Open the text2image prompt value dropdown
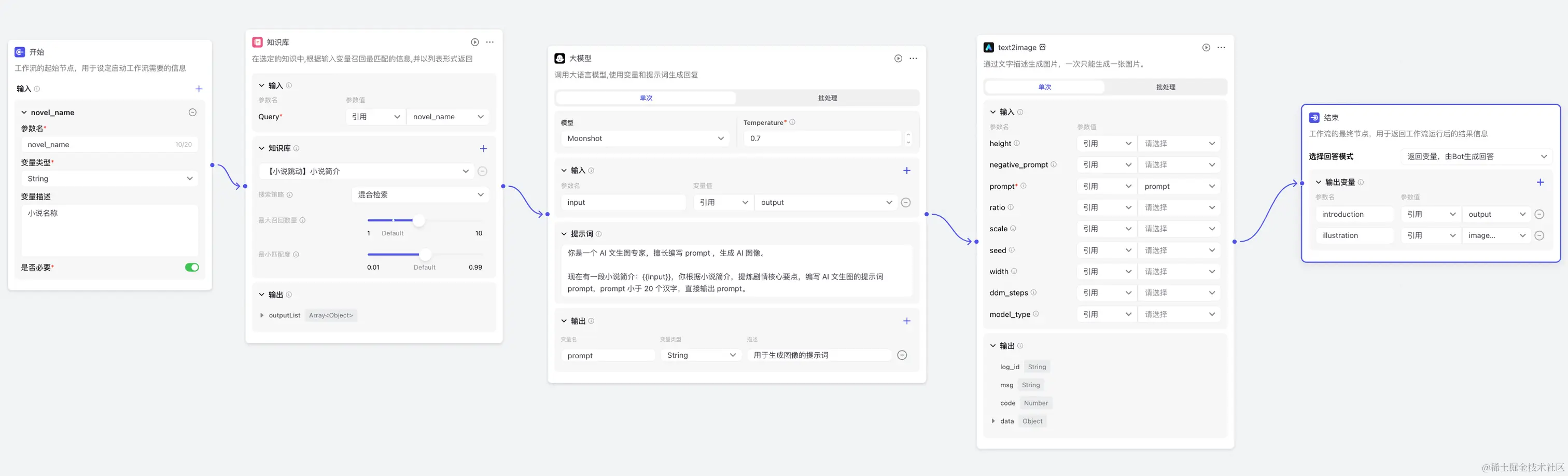The image size is (1568, 476). (1179, 186)
